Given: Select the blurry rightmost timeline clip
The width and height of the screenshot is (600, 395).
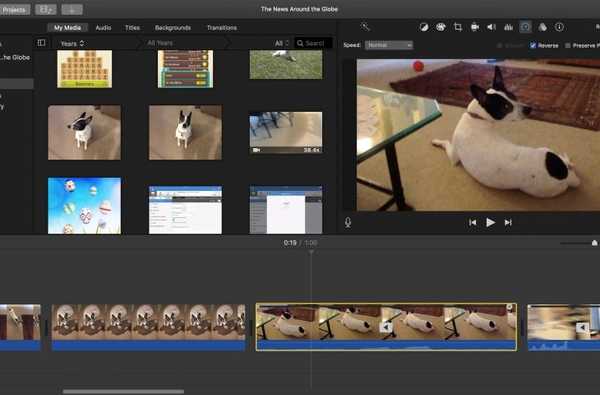Looking at the screenshot, I should [564, 327].
